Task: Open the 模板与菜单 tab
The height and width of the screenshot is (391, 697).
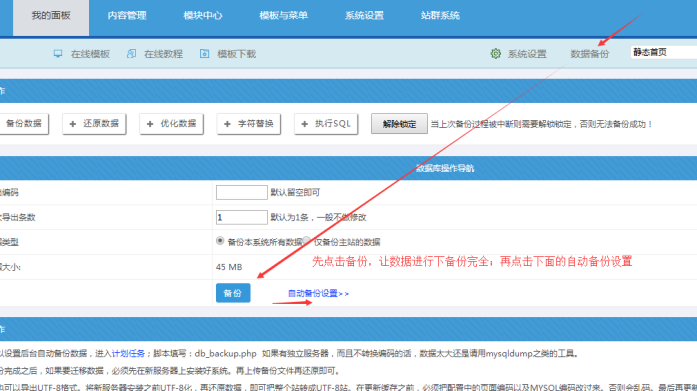Action: click(x=284, y=16)
